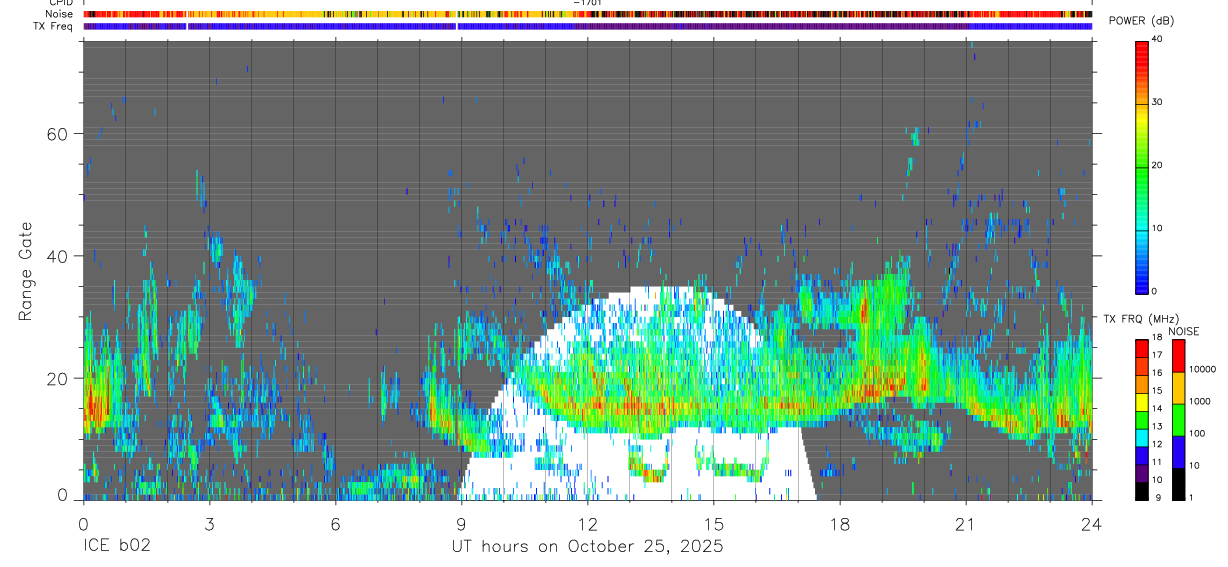1228x567 pixels.
Task: Click the "TX Freq" row label at top left
Action: [x=55, y=26]
